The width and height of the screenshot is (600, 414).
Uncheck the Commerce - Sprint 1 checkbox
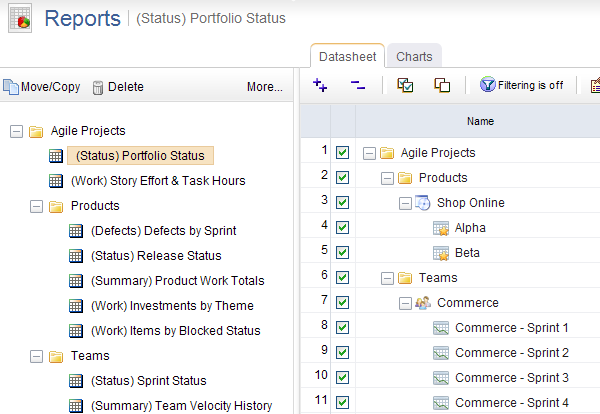pyautogui.click(x=343, y=328)
